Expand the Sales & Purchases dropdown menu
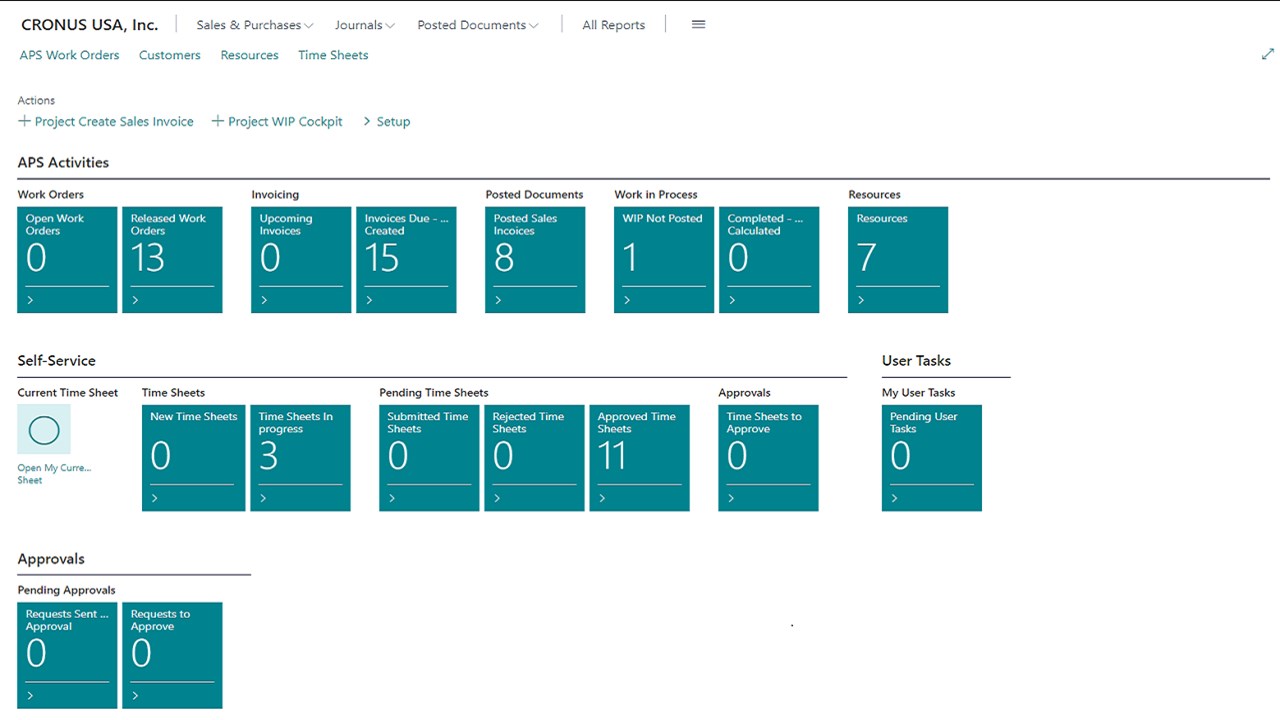 point(255,25)
